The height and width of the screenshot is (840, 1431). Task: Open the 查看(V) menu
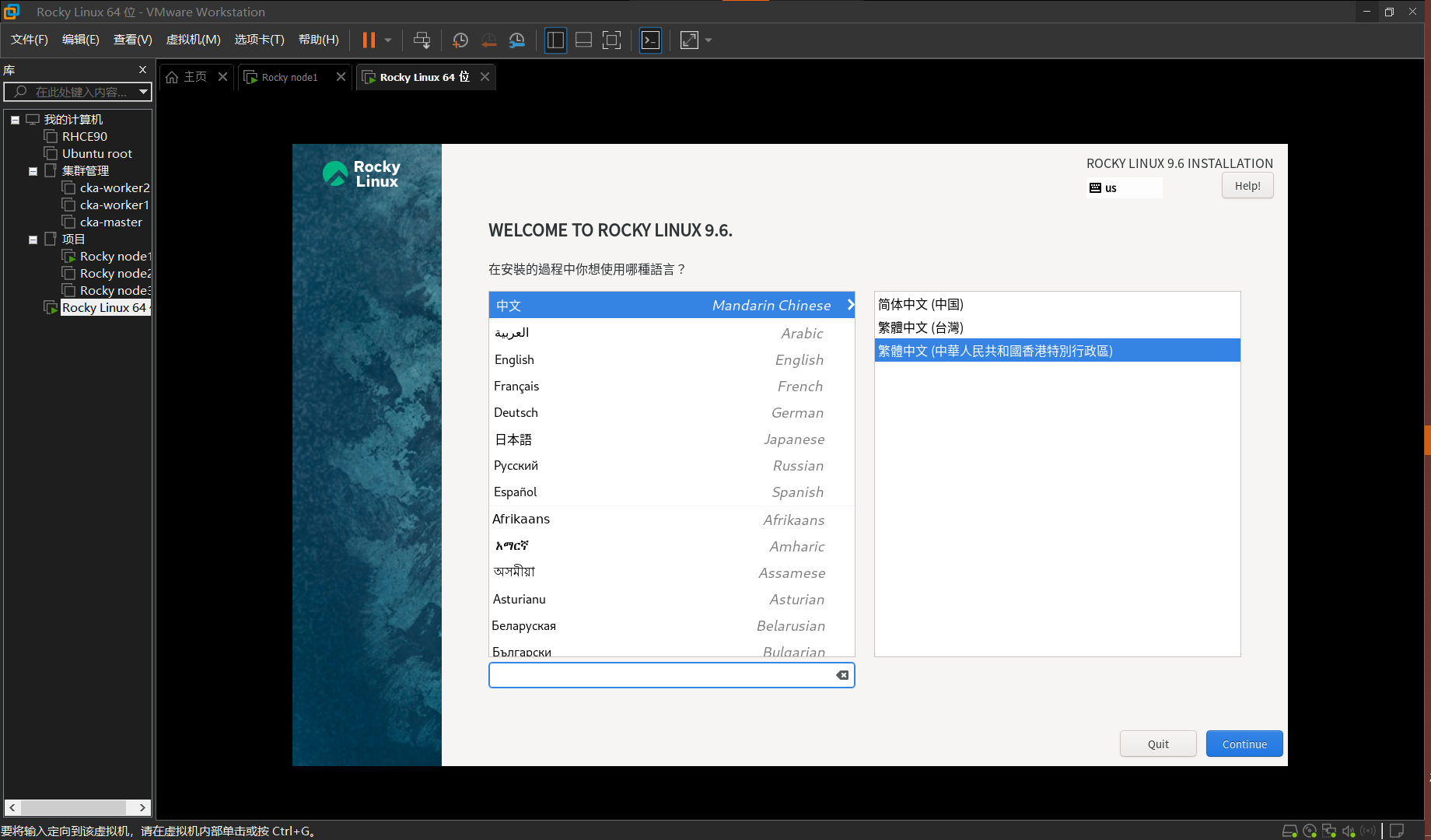(132, 40)
